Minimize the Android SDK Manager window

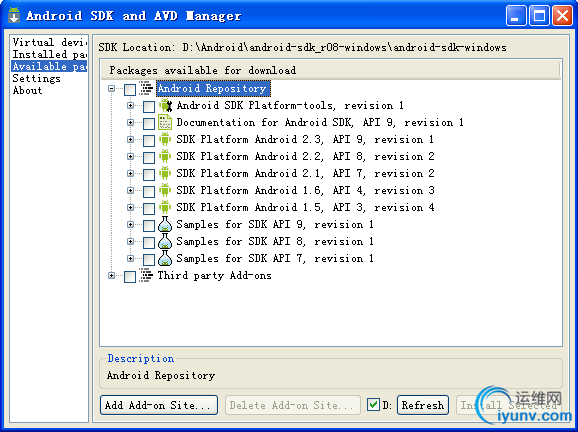tap(516, 16)
